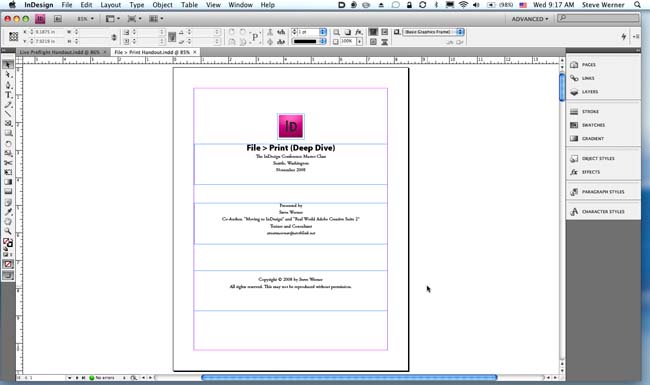Screen dimensions: 650x385
Task: Select the Line tool
Action: pos(8,114)
